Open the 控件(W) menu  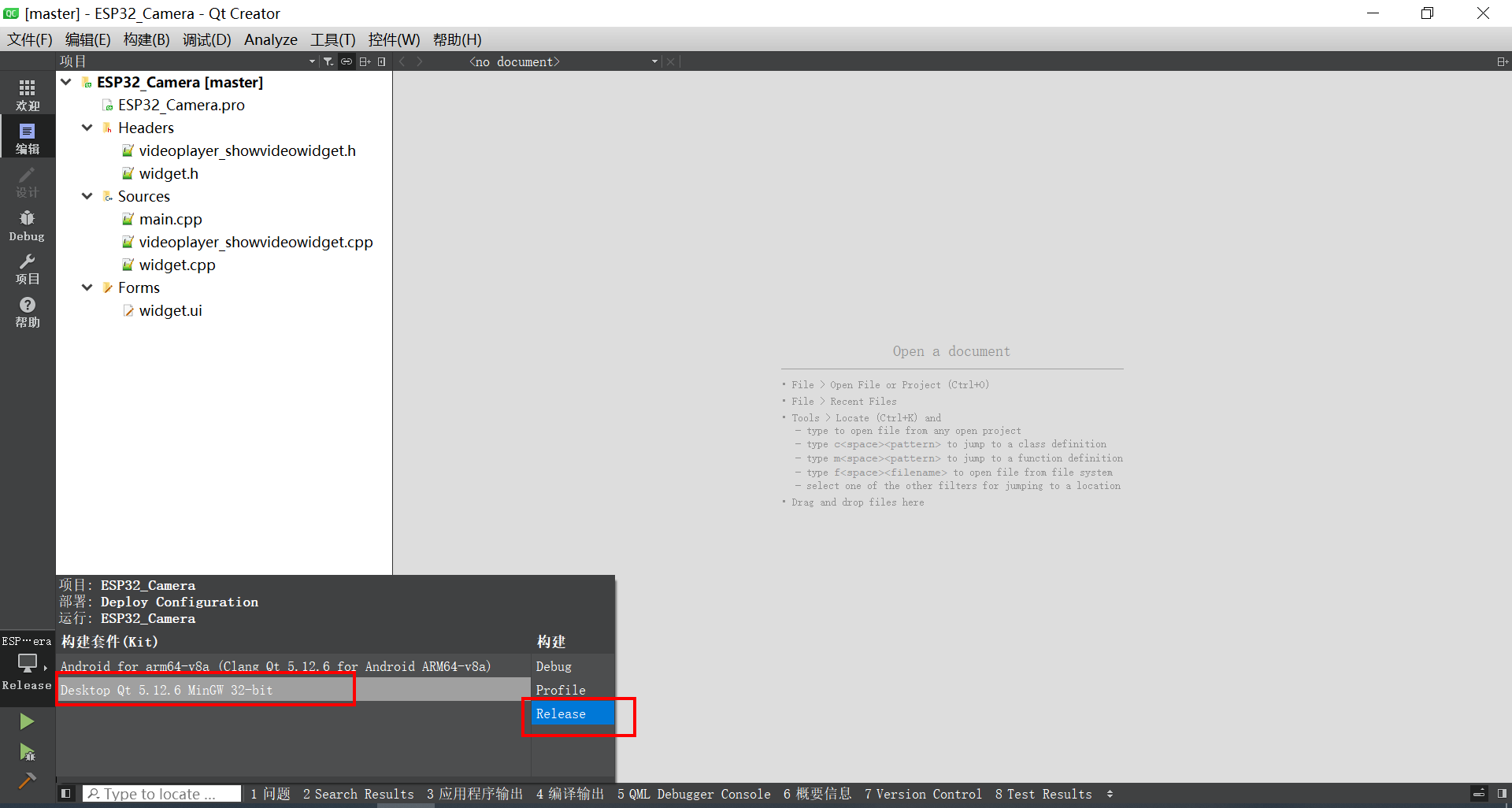pyautogui.click(x=394, y=39)
